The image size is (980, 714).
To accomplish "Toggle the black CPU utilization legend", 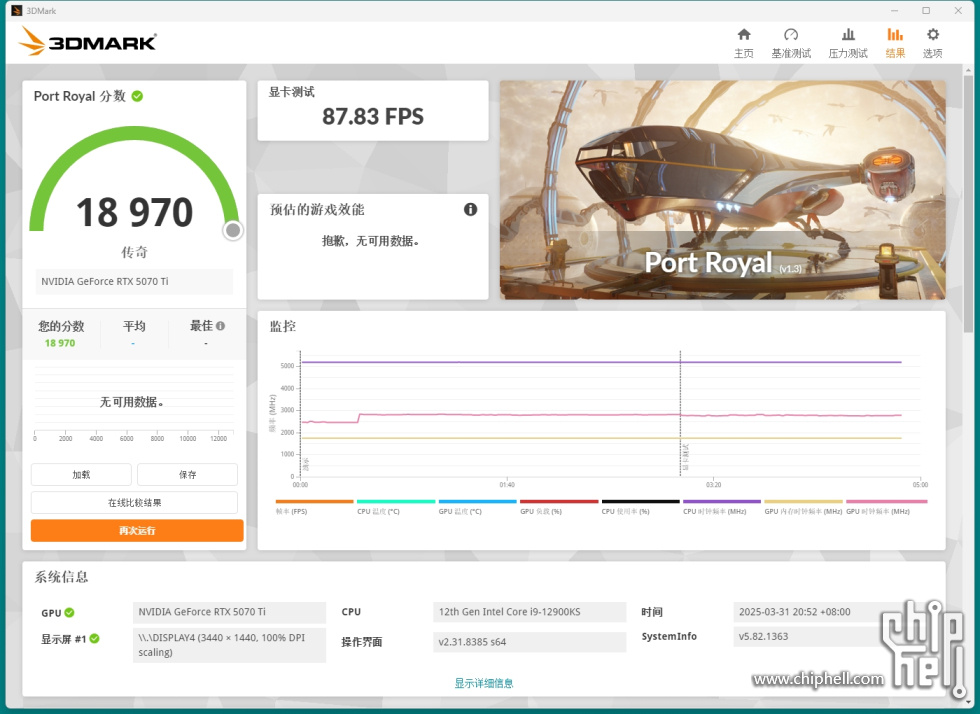I will click(x=640, y=506).
